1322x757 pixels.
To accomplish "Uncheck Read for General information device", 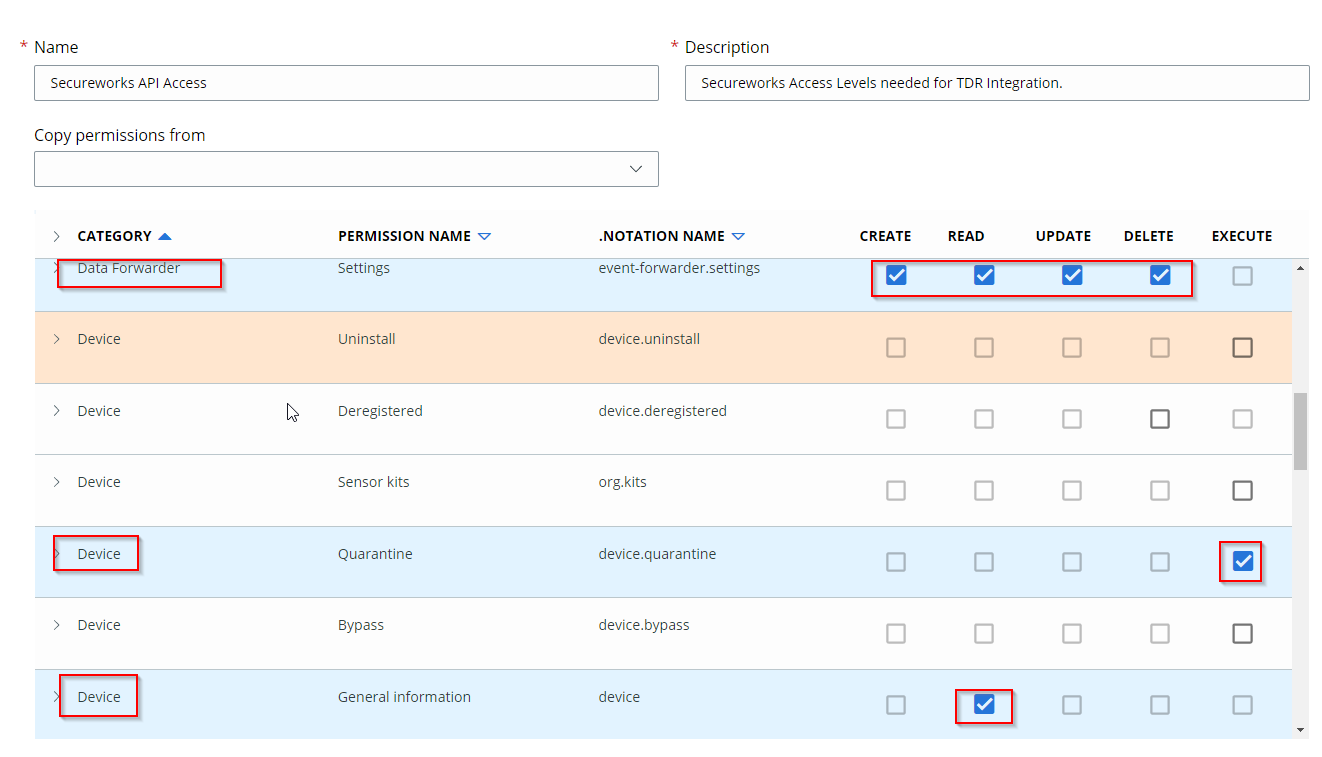I will [984, 705].
